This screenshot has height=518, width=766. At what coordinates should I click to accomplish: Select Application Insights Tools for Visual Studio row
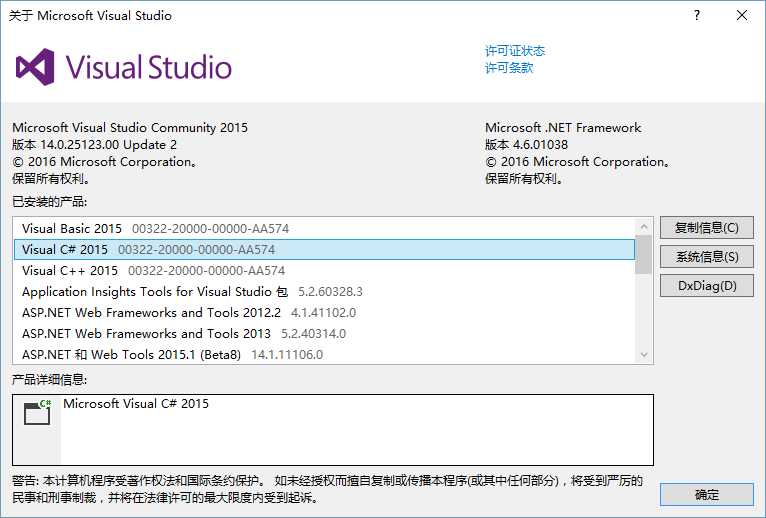coord(324,292)
